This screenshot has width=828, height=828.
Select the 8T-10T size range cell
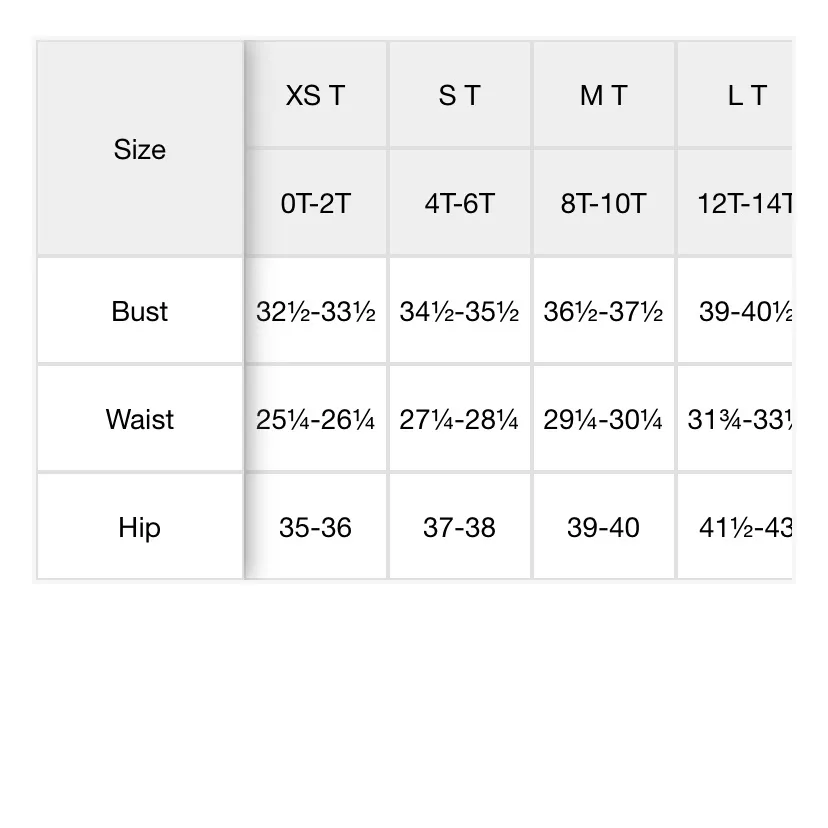click(x=604, y=204)
